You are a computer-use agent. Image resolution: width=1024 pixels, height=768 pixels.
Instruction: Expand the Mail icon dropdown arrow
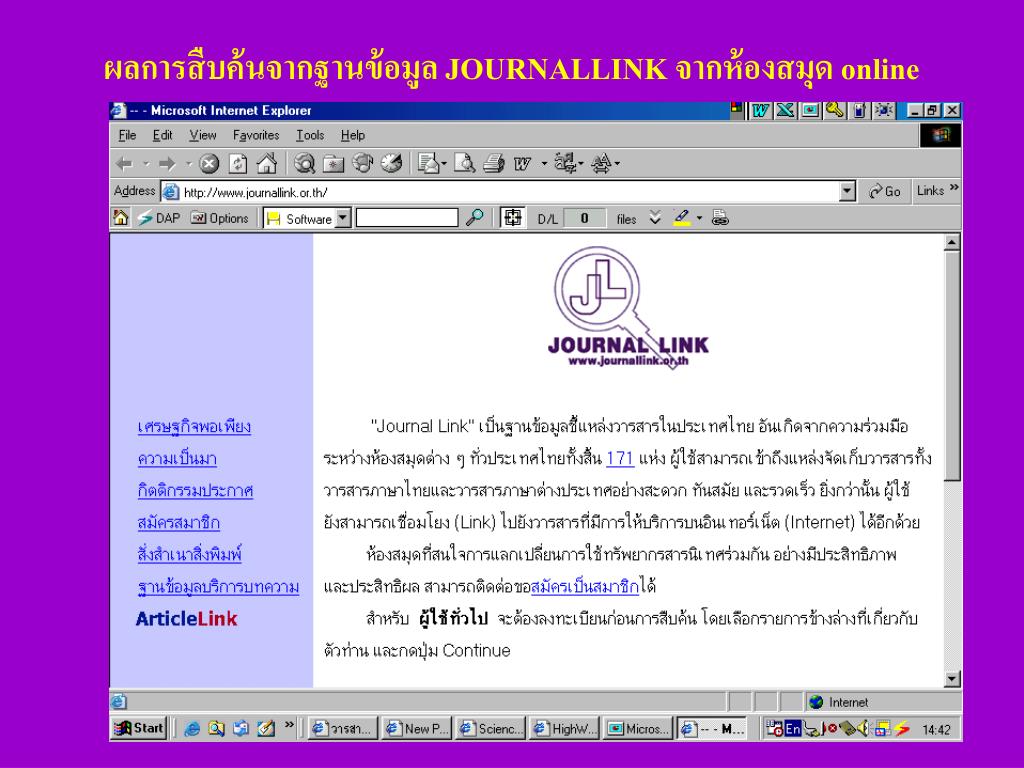[x=444, y=163]
